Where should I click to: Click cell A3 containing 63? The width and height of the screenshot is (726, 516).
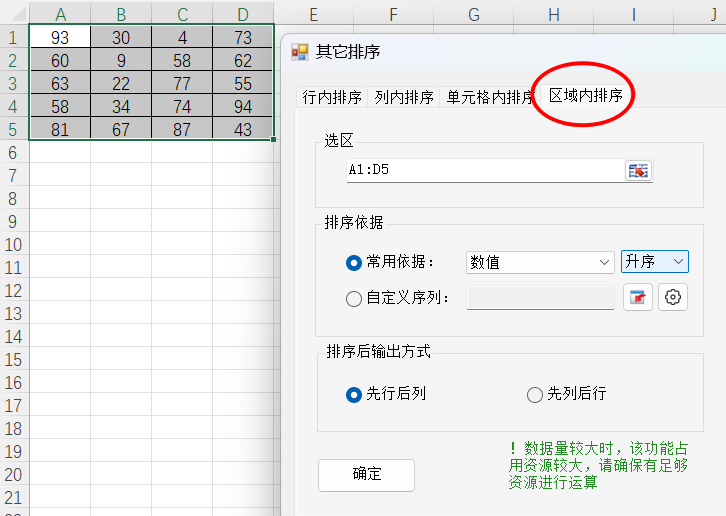[x=60, y=83]
